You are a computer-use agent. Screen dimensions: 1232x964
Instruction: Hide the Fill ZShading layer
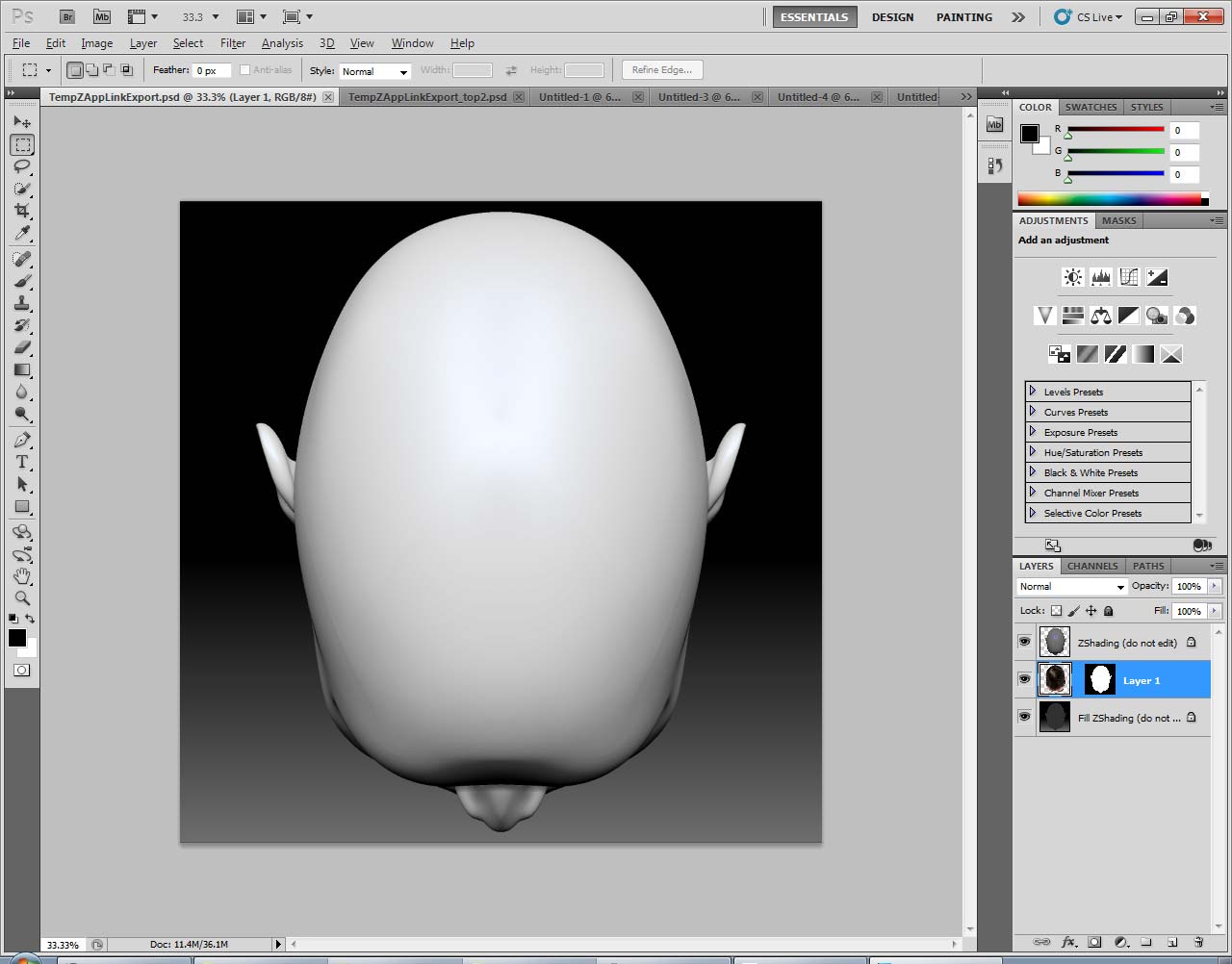click(x=1024, y=717)
